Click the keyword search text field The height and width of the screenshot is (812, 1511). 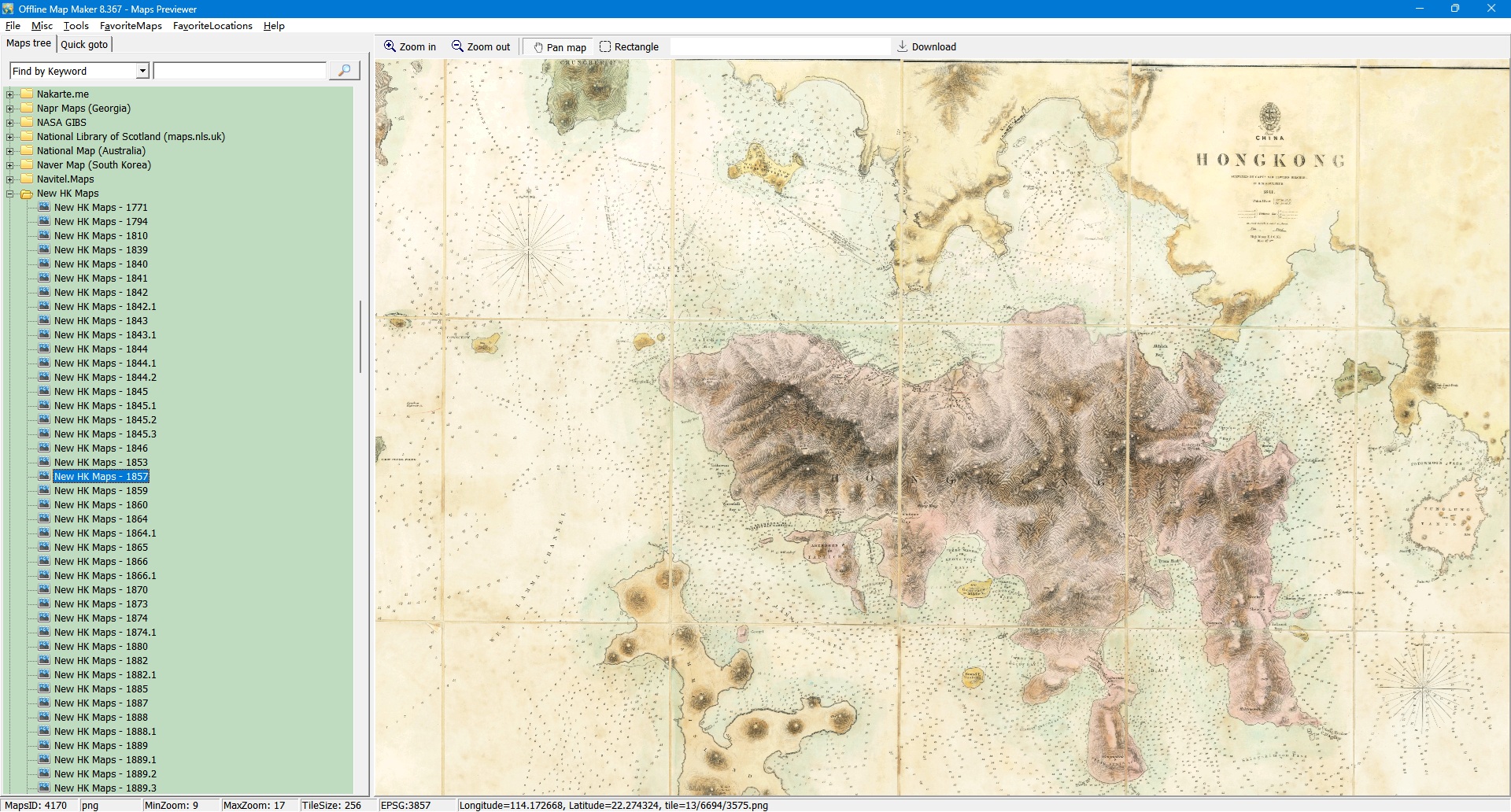(x=240, y=71)
